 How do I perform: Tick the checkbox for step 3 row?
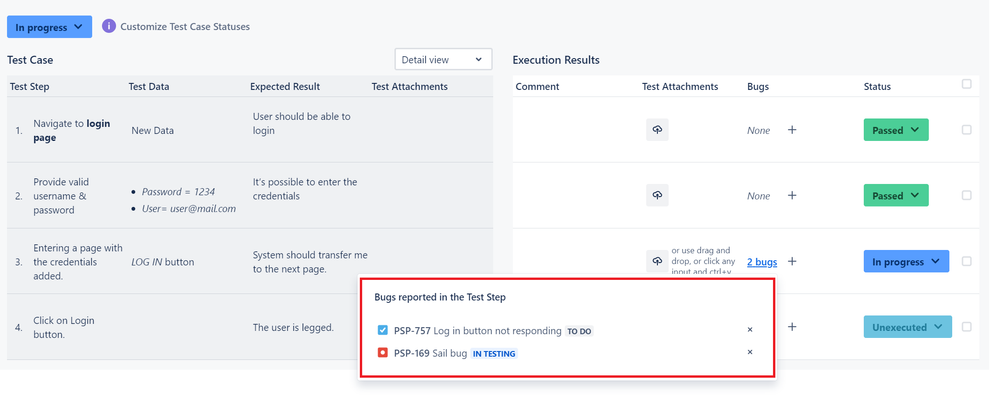[x=966, y=261]
